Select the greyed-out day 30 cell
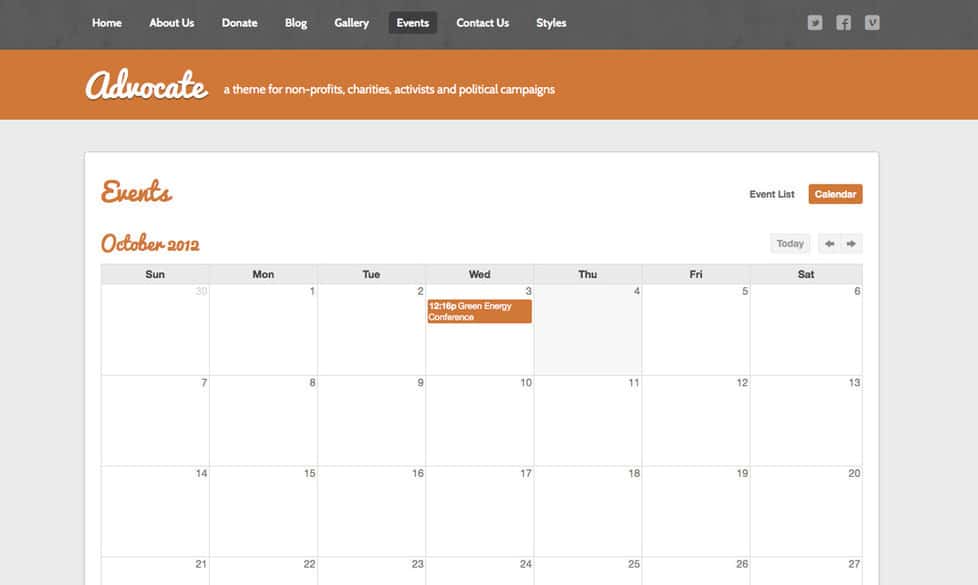 pos(155,330)
